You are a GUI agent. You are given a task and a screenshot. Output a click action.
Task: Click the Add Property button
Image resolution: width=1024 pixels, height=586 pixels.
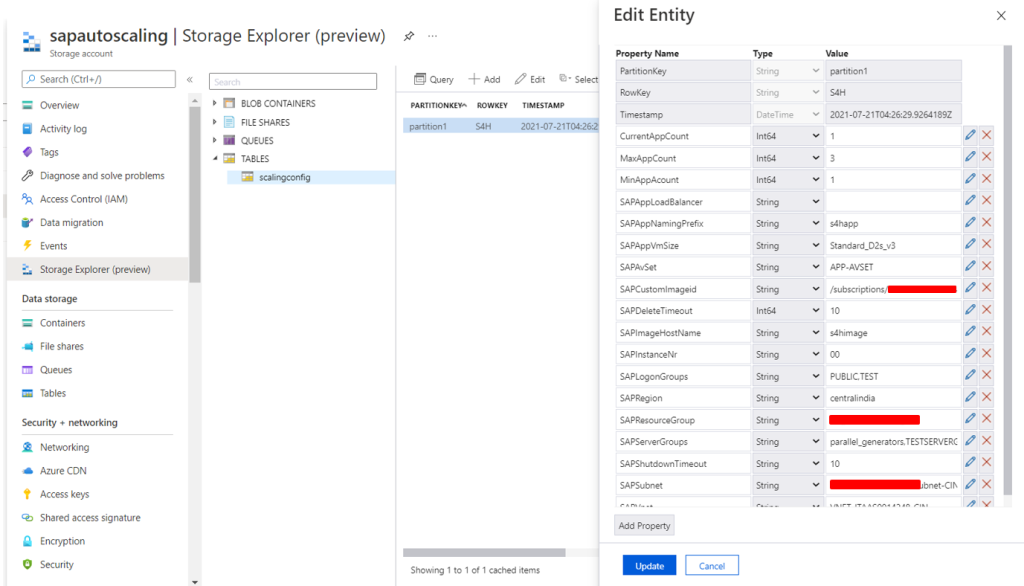click(644, 525)
